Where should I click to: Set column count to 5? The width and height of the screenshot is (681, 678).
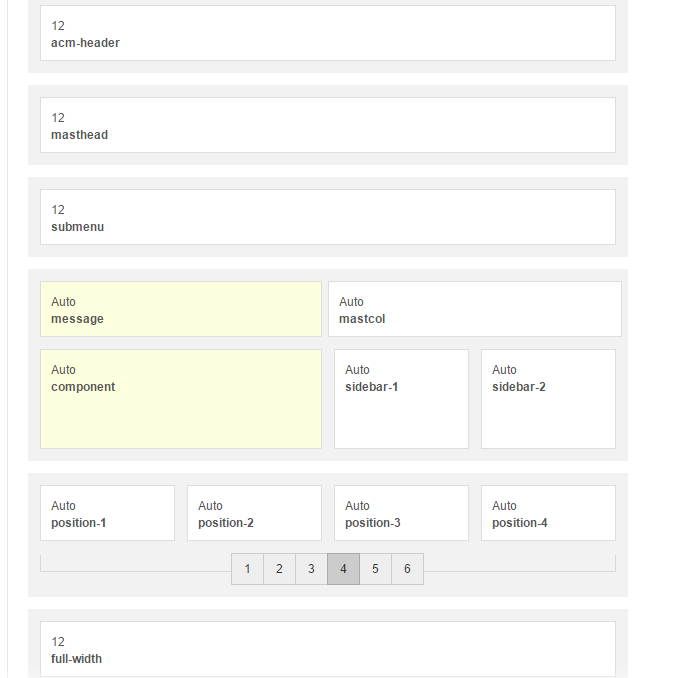click(x=375, y=569)
